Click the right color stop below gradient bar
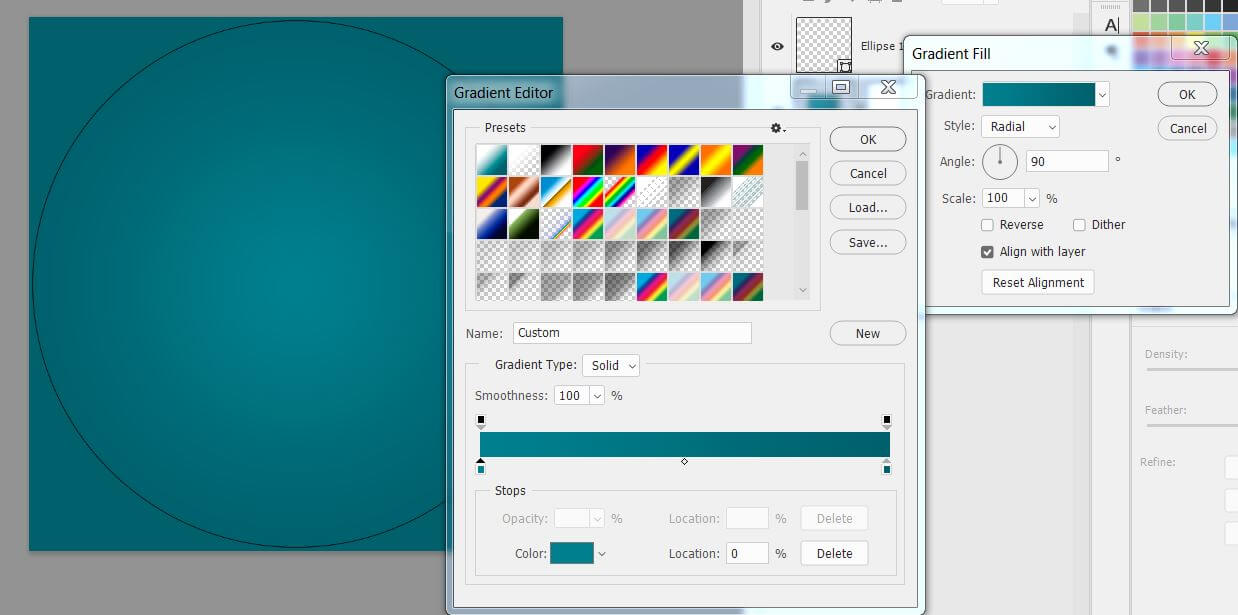The width and height of the screenshot is (1238, 615). pyautogui.click(x=886, y=467)
